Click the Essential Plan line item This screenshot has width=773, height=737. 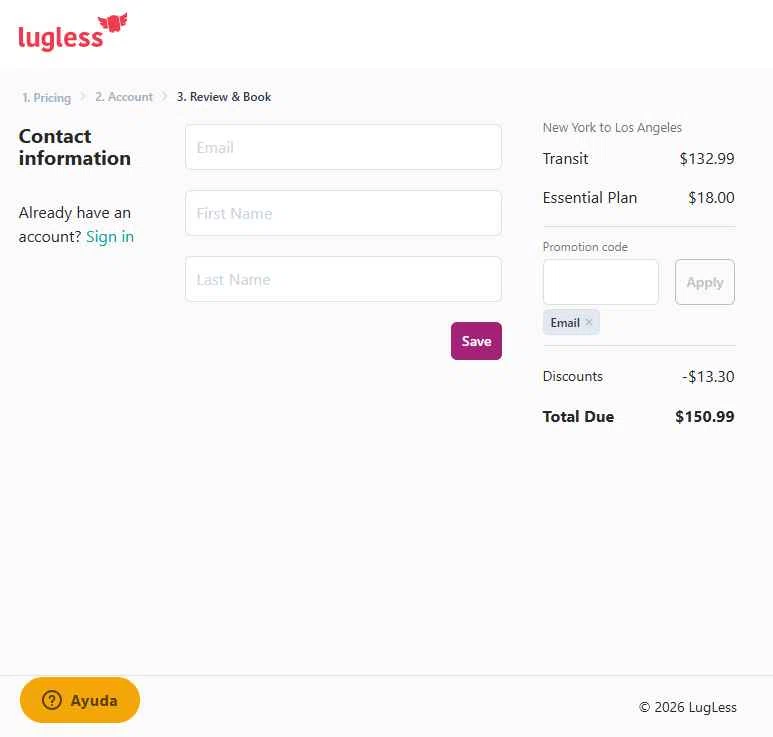[x=590, y=198]
